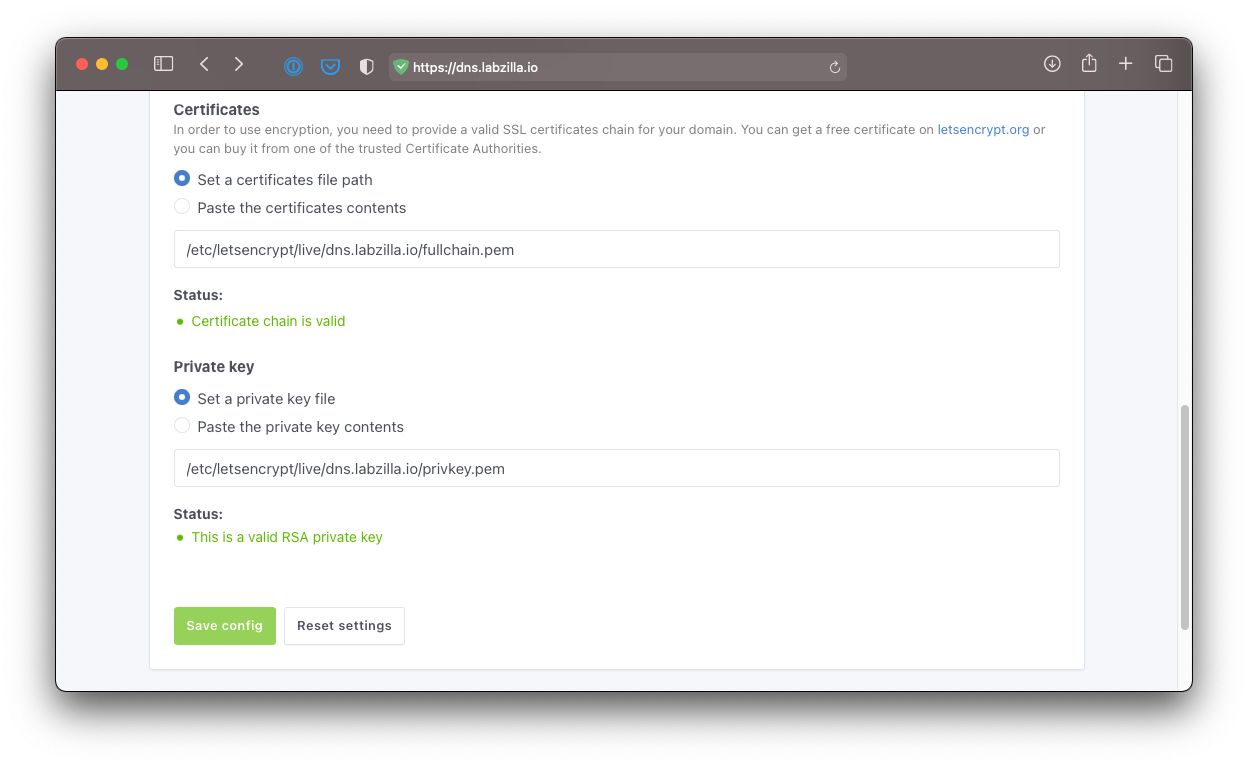Select 'Set a certificates file path' option
The image size is (1248, 765).
pyautogui.click(x=182, y=179)
